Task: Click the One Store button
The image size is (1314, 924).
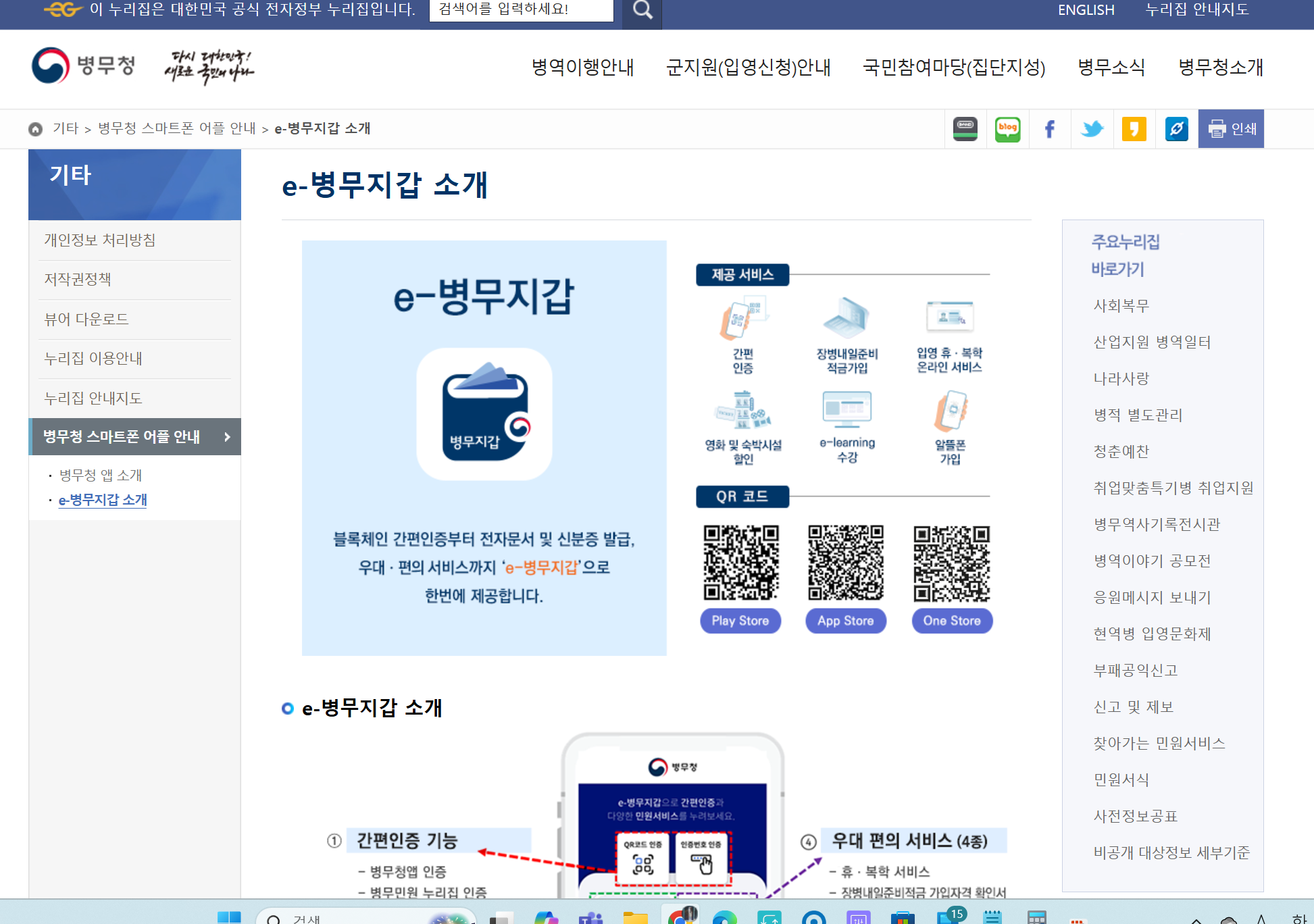Action: click(x=952, y=621)
